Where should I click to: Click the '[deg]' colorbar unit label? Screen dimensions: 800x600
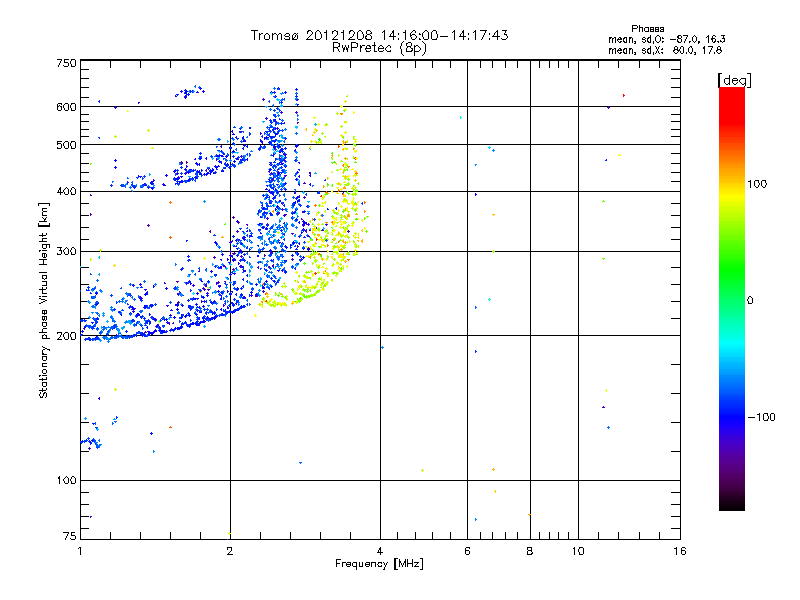coord(734,80)
